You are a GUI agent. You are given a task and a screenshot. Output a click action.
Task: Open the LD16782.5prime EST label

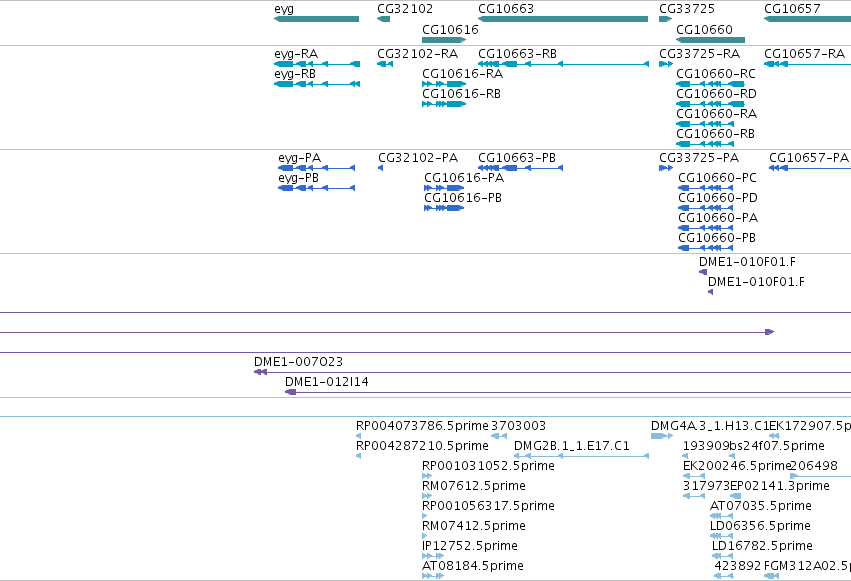[x=763, y=546]
